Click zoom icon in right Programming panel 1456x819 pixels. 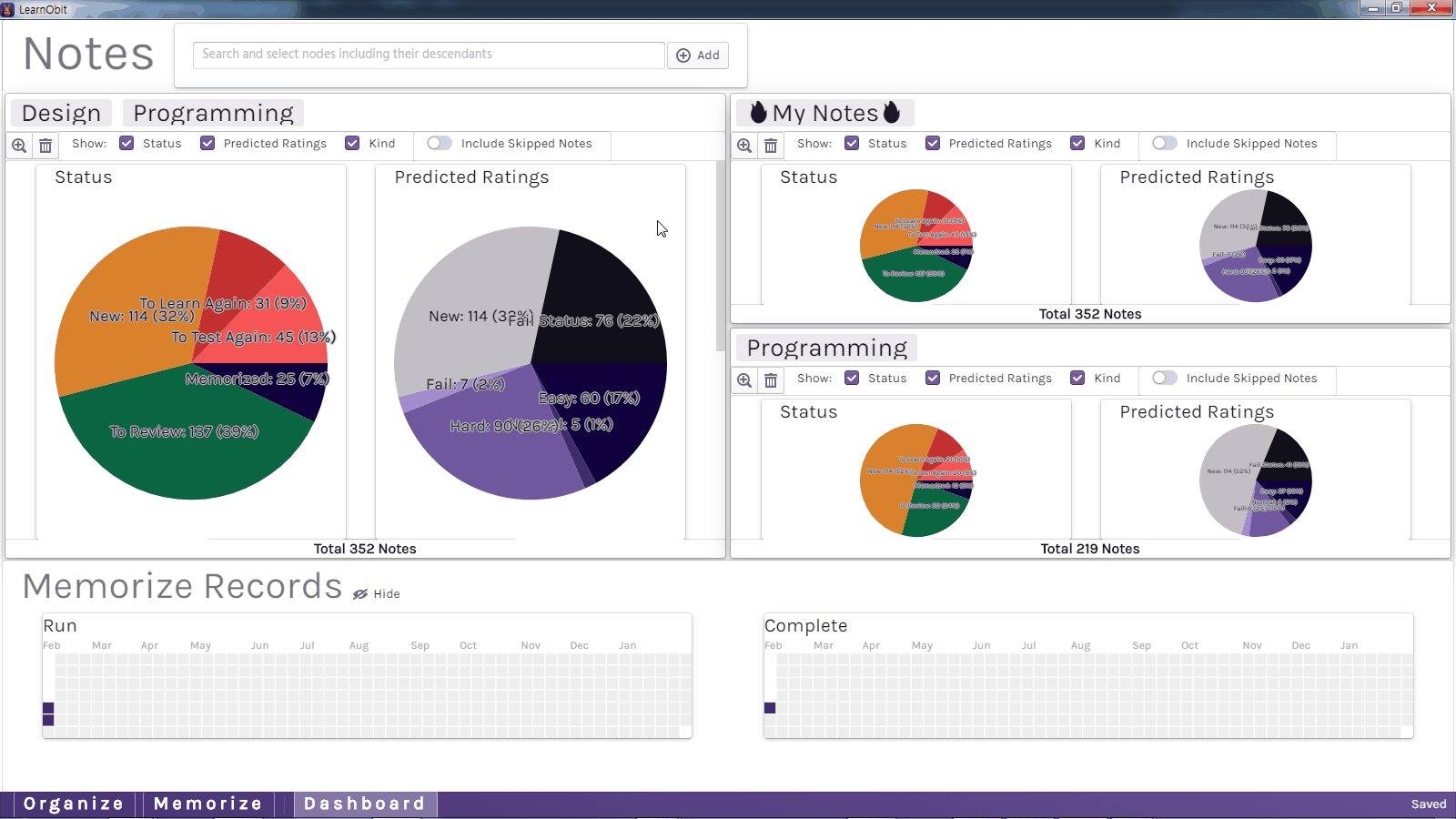coord(744,380)
